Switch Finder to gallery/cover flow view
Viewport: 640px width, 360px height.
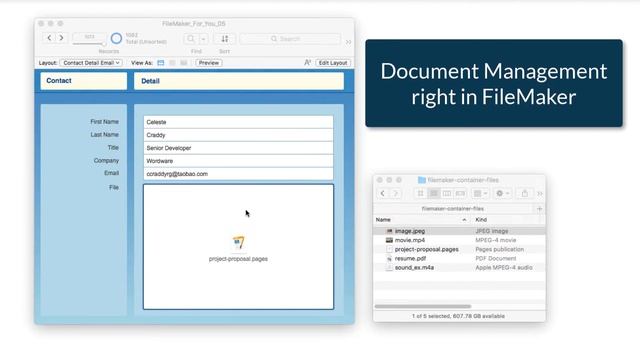coord(460,193)
